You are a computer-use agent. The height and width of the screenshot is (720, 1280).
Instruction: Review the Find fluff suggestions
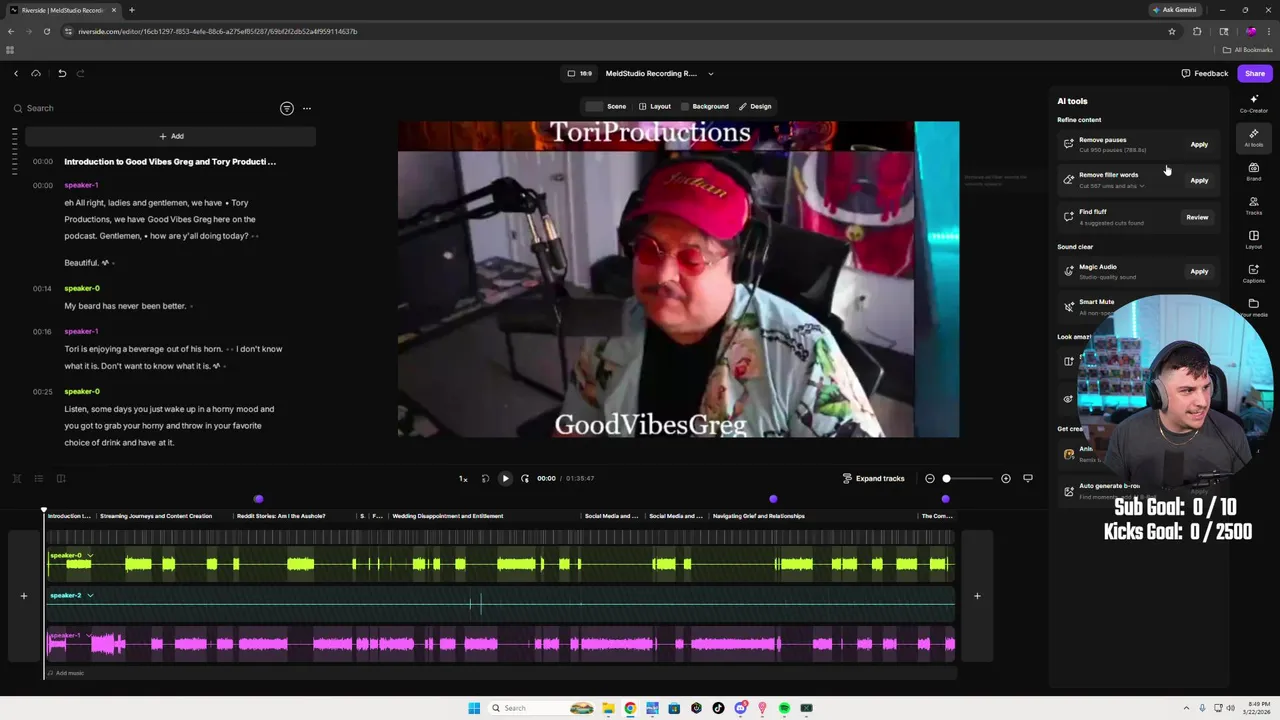[1197, 217]
